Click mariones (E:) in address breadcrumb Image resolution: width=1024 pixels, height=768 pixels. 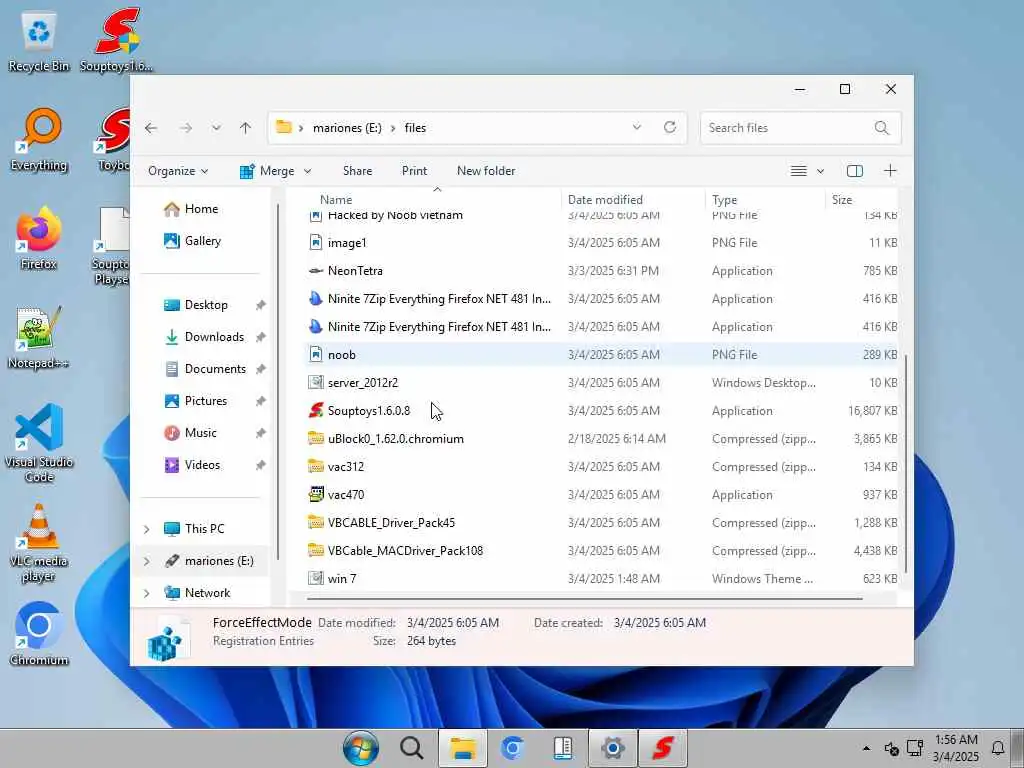(347, 128)
